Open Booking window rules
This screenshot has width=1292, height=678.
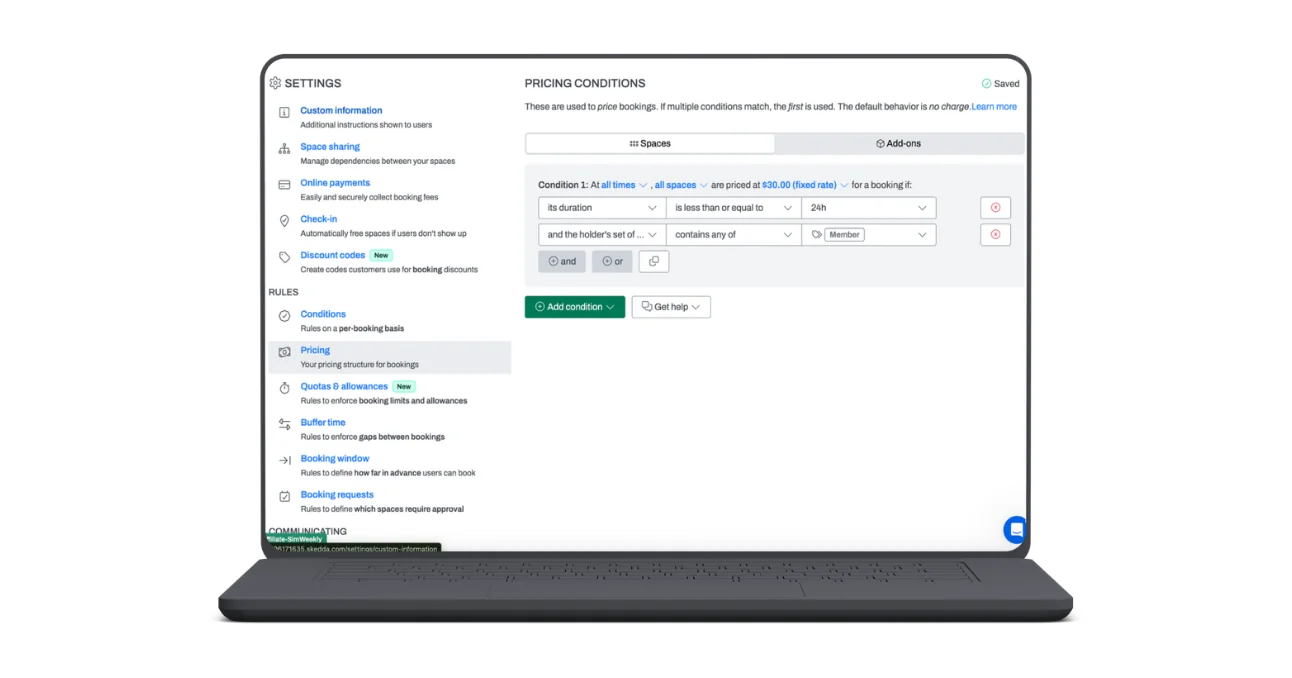pyautogui.click(x=335, y=458)
